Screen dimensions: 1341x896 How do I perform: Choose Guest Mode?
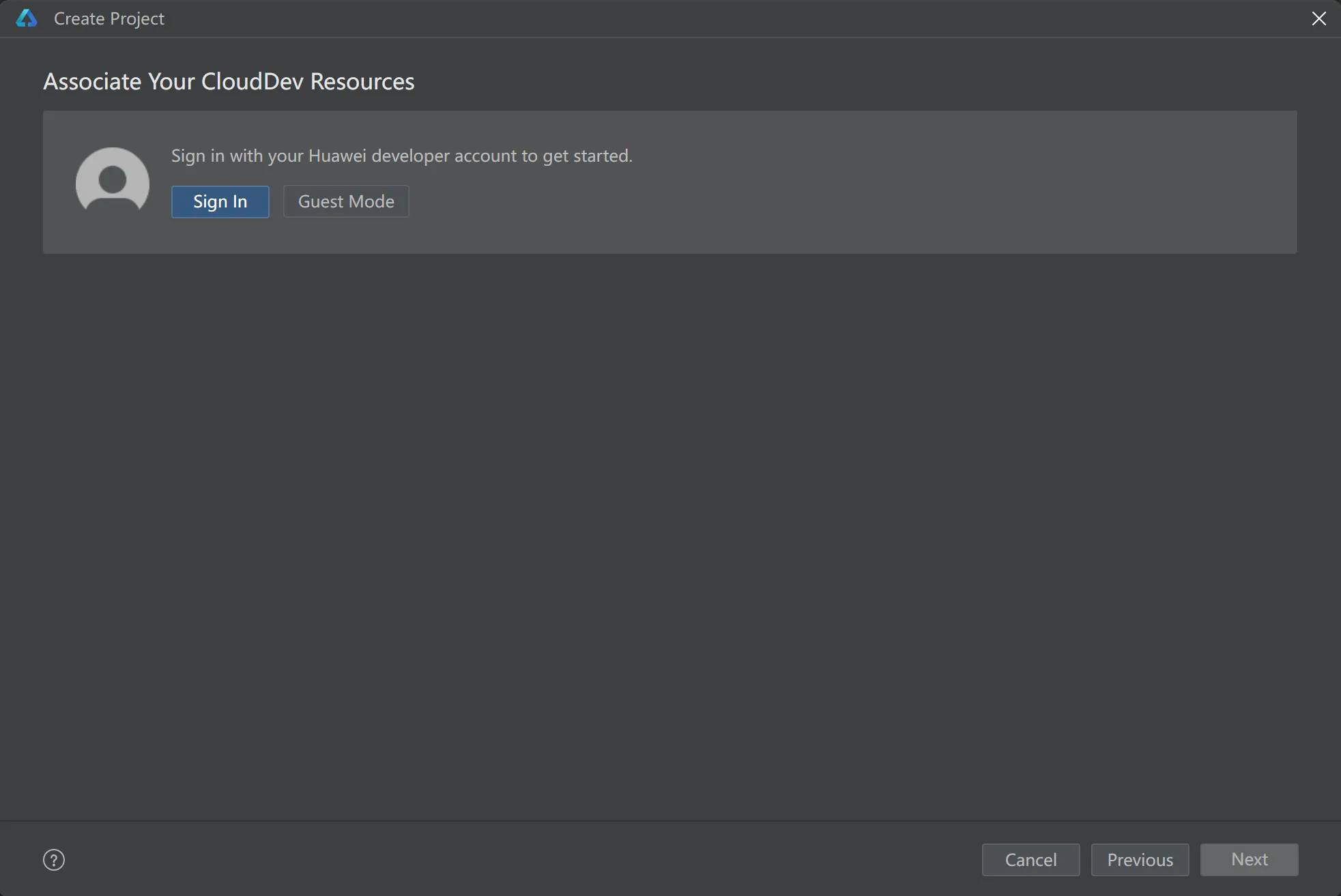346,201
